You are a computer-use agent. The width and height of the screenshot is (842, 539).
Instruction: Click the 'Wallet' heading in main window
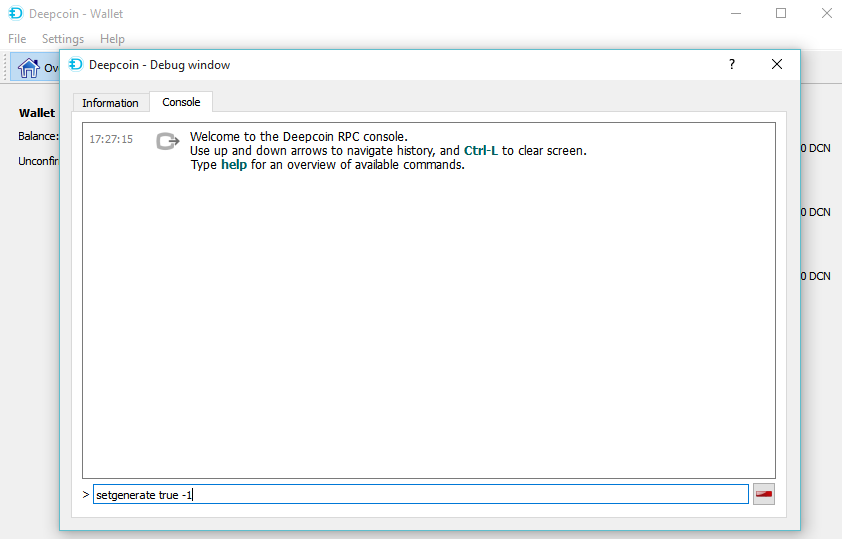click(37, 113)
